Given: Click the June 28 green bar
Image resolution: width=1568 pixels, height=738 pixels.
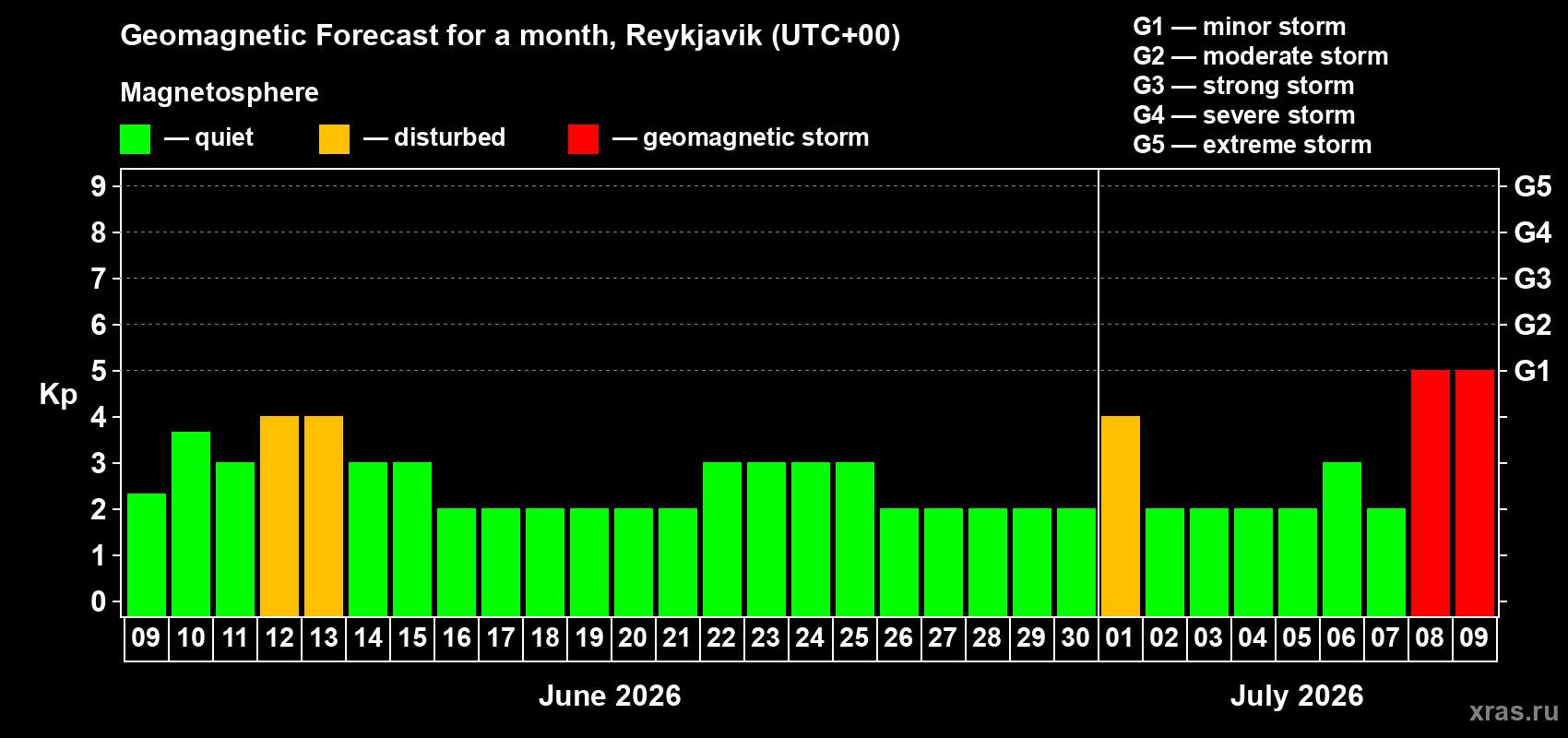Looking at the screenshot, I should point(988,562).
